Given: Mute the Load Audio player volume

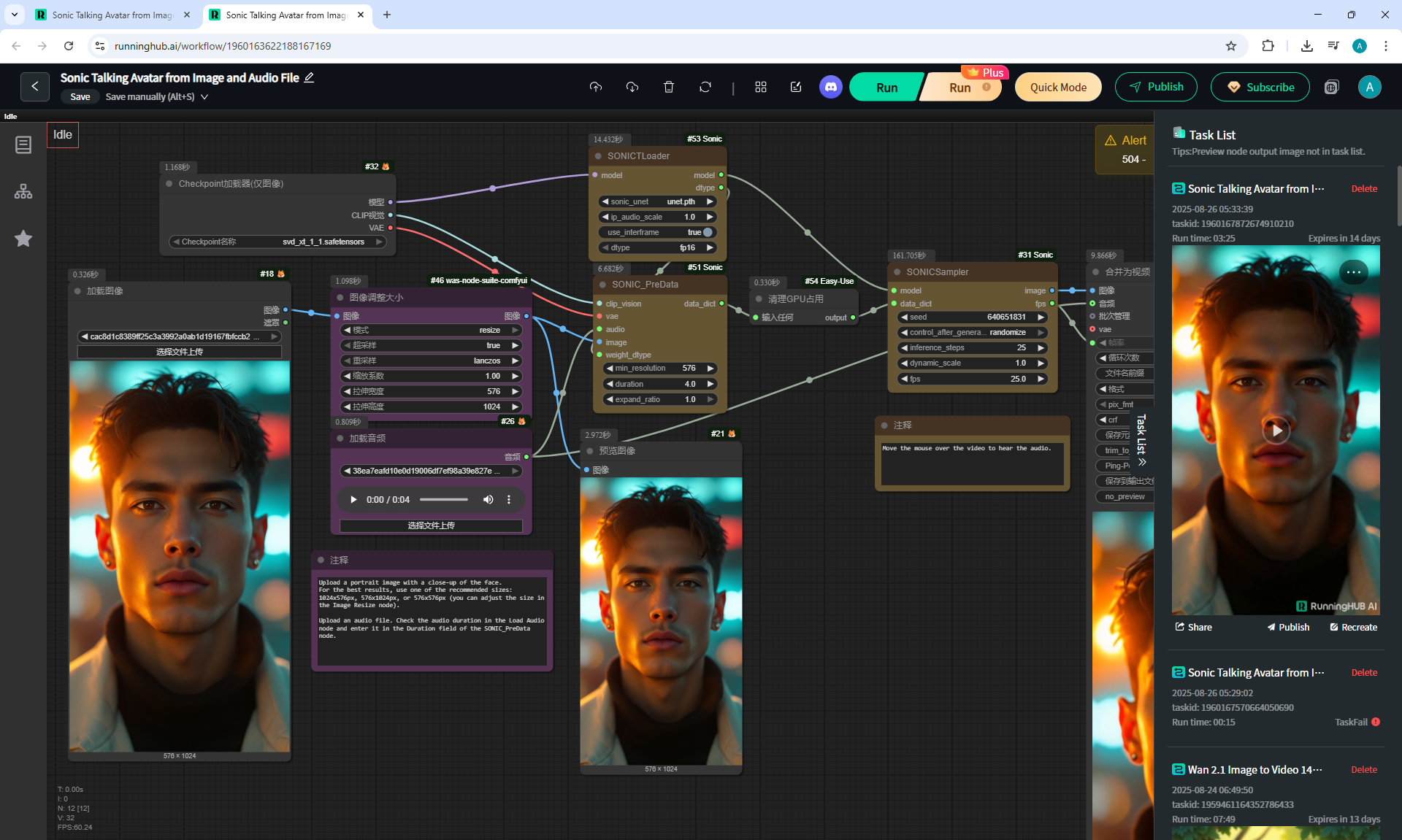Looking at the screenshot, I should [x=488, y=500].
